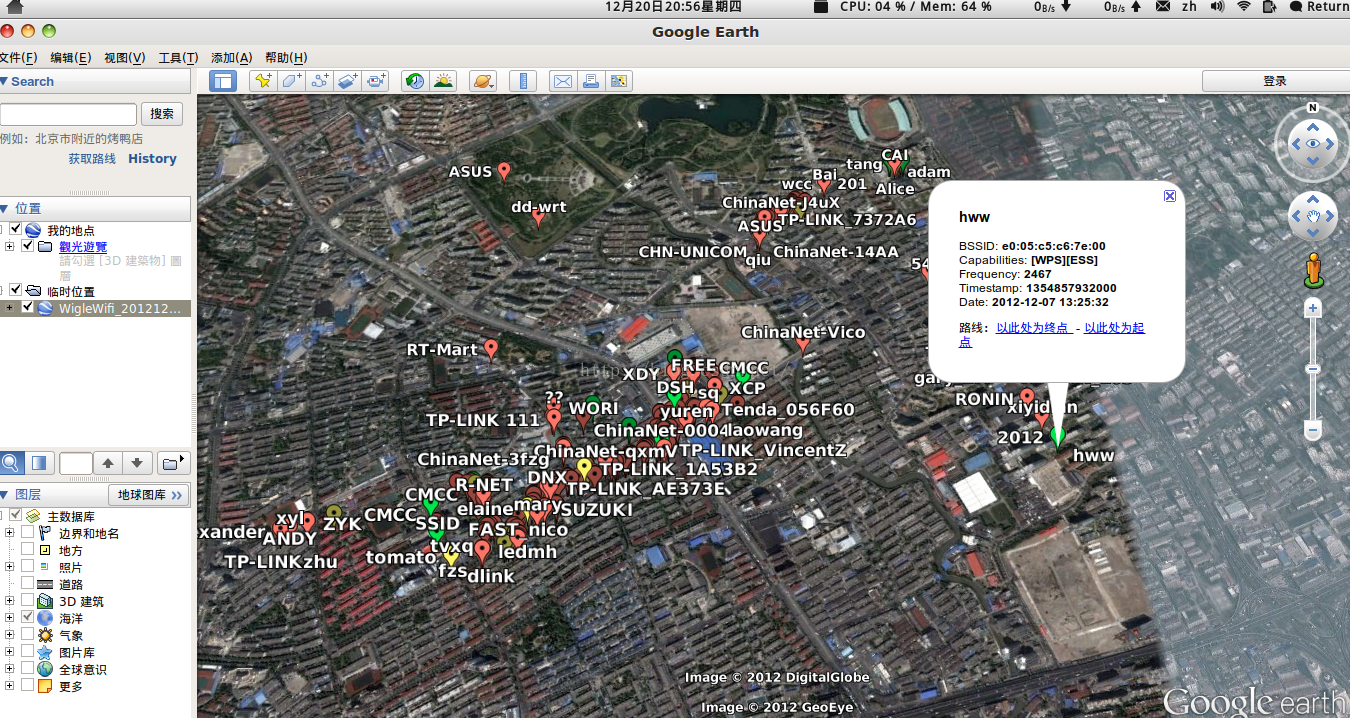The image size is (1350, 718).
Task: Select the Add Polygon tool
Action: 291,81
